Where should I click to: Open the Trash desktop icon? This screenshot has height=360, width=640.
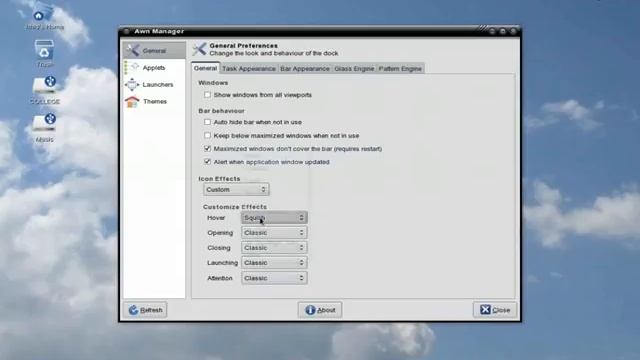point(44,53)
